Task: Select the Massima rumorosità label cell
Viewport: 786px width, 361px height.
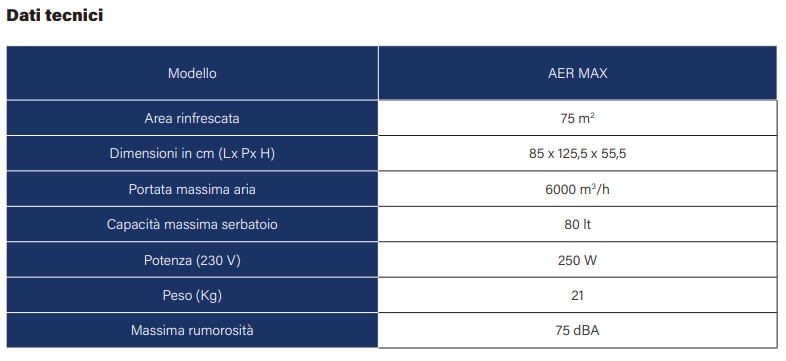Action: coord(192,330)
